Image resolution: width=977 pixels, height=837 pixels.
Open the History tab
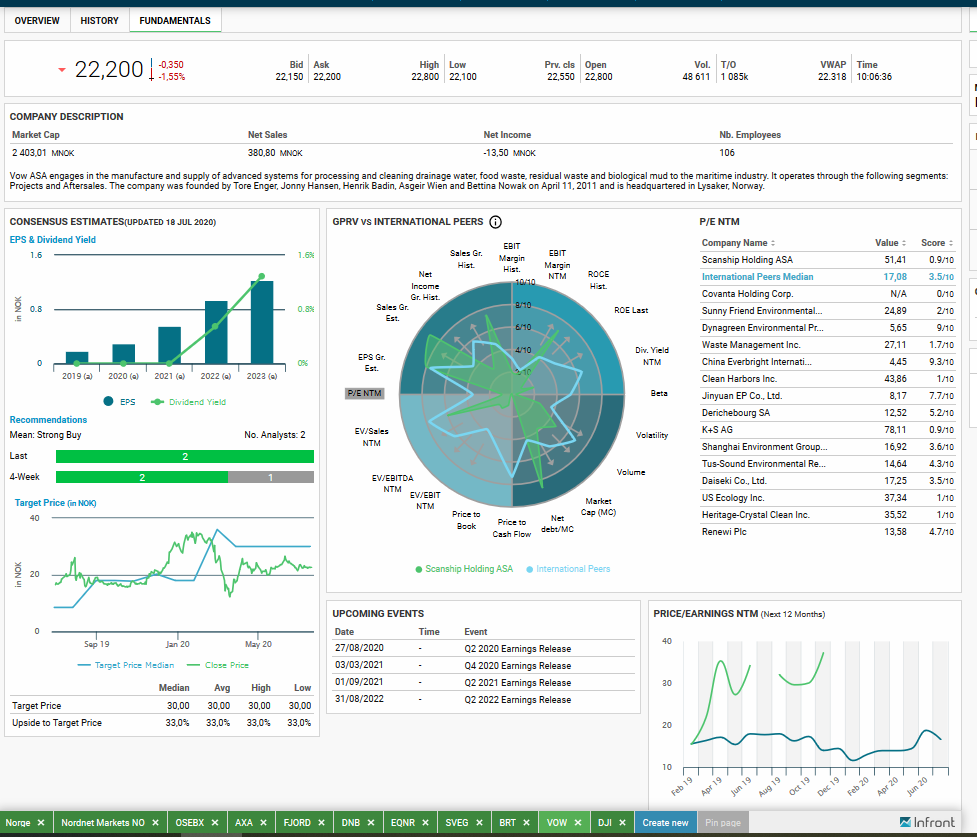[100, 21]
